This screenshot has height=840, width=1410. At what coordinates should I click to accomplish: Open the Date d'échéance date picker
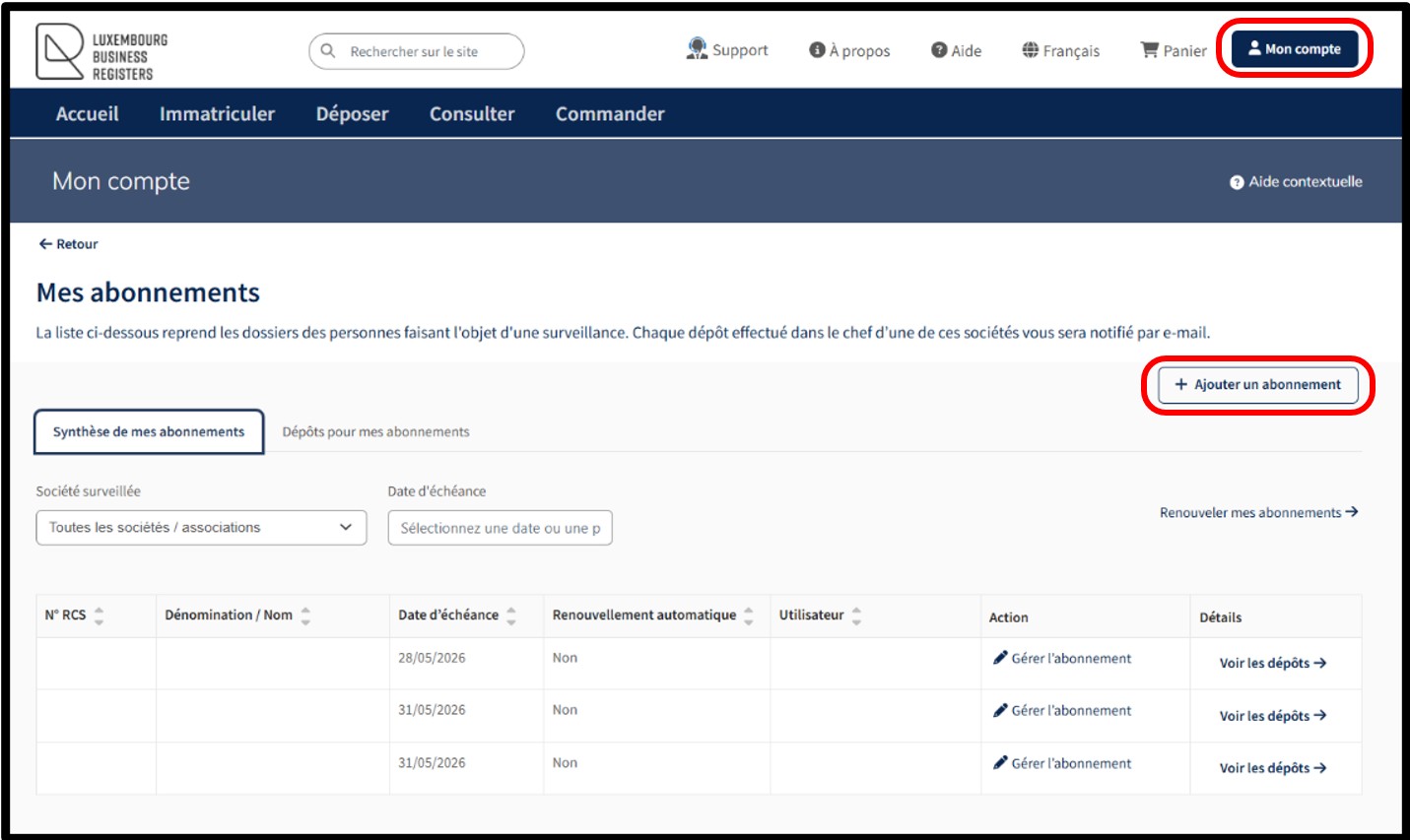point(500,528)
